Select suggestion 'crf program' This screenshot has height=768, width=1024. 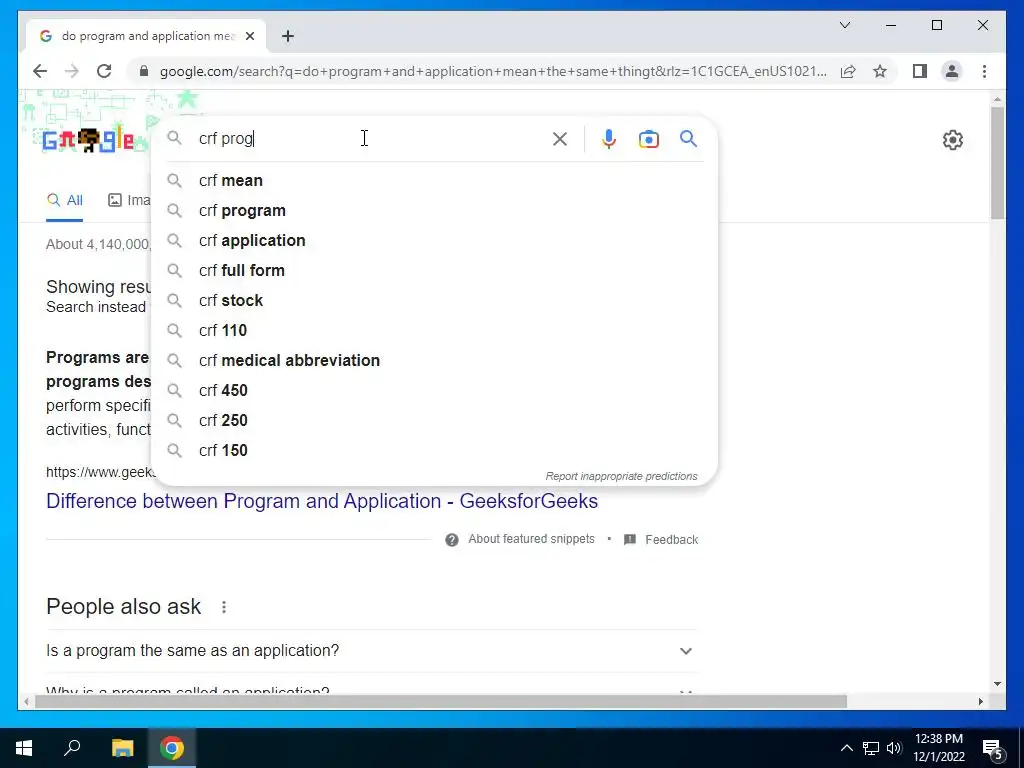pyautogui.click(x=434, y=211)
